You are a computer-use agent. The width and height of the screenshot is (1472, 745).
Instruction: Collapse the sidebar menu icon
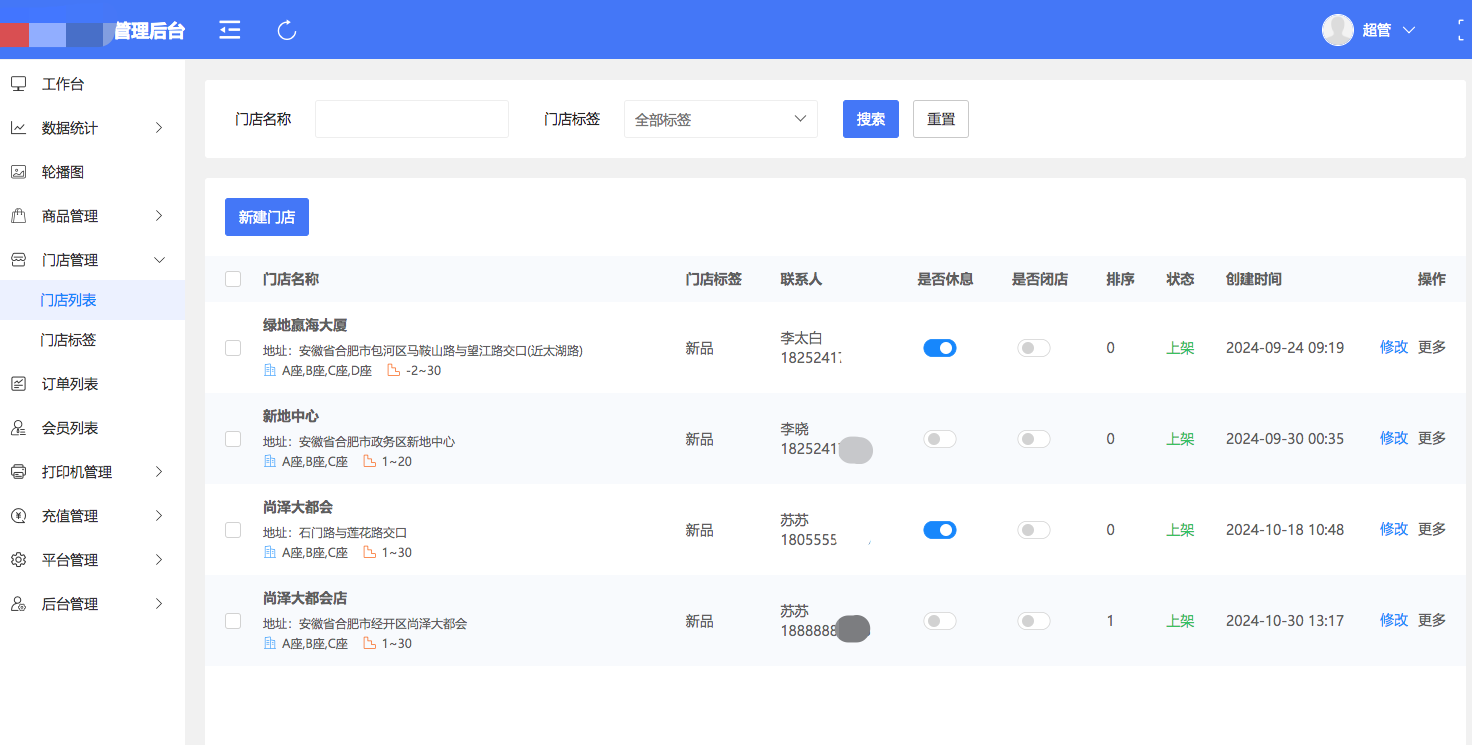pos(230,30)
